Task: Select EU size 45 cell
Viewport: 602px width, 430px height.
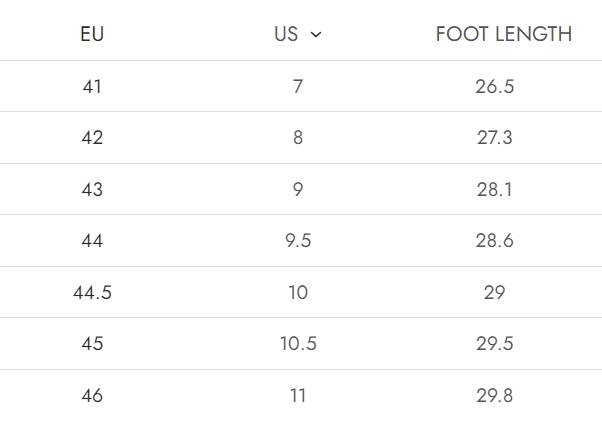Action: [x=92, y=344]
